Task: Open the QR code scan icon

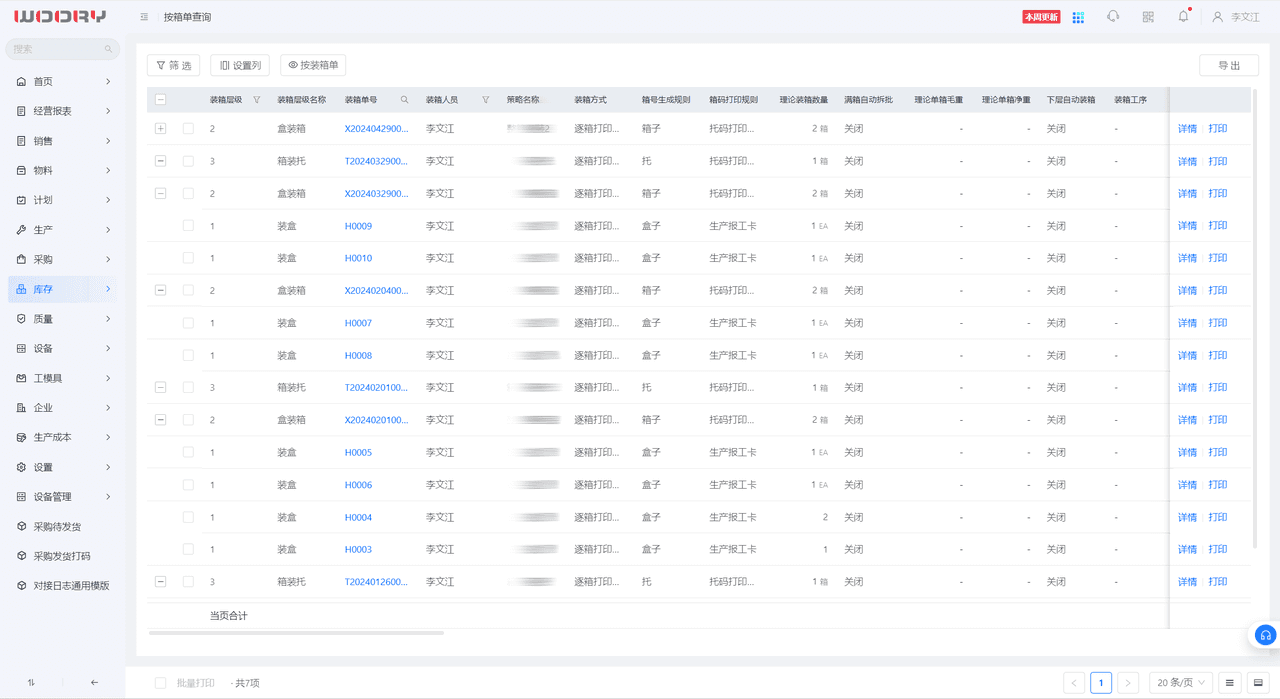Action: pyautogui.click(x=1148, y=17)
